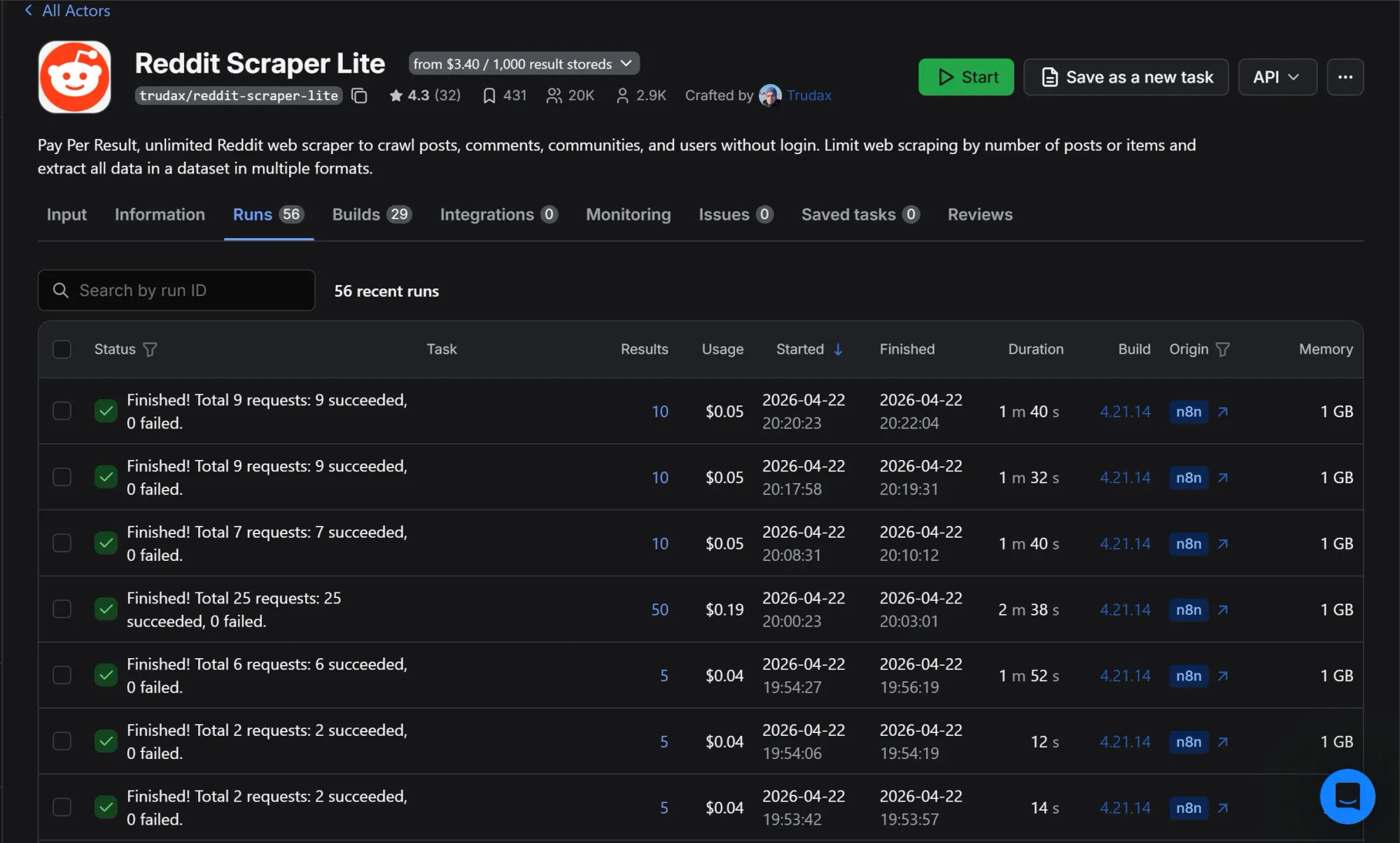Image resolution: width=1400 pixels, height=843 pixels.
Task: Select the run started at 20:08:31
Action: point(62,543)
